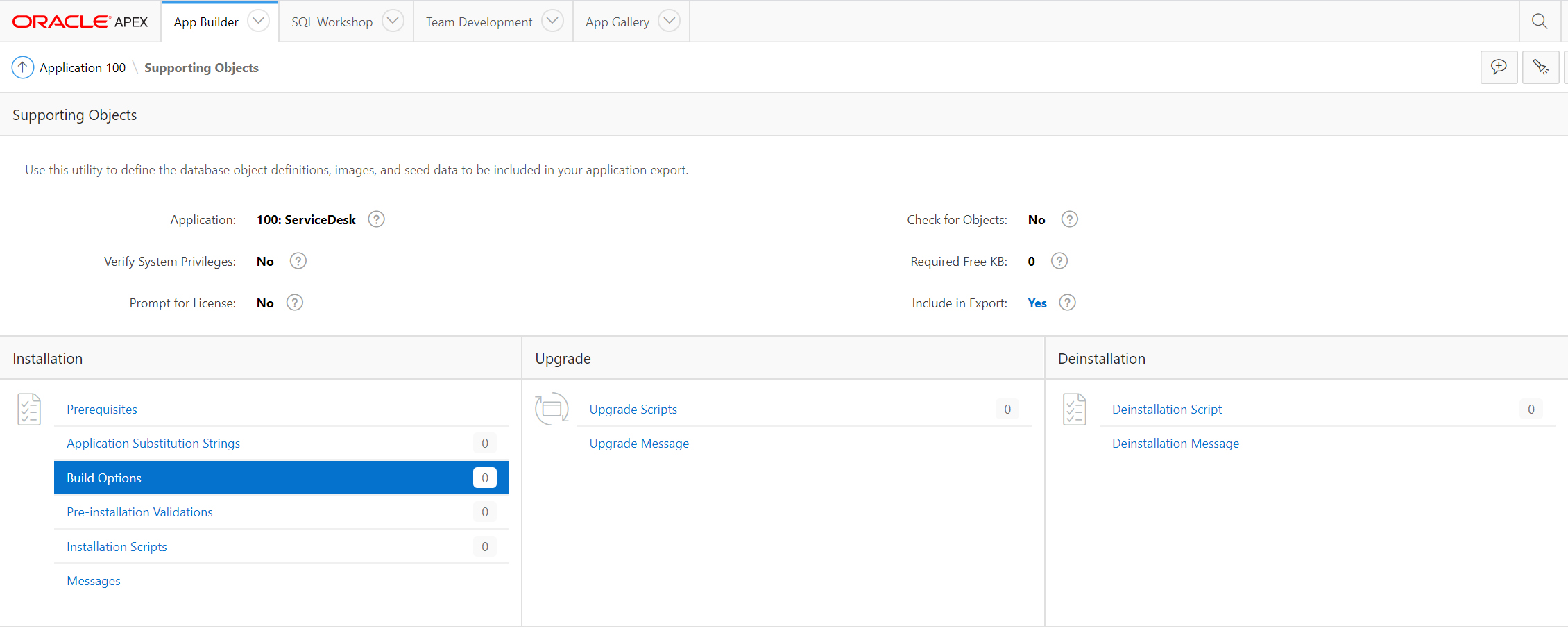Click the developer shortcuts icon in header
The height and width of the screenshot is (633, 1568).
click(1540, 67)
